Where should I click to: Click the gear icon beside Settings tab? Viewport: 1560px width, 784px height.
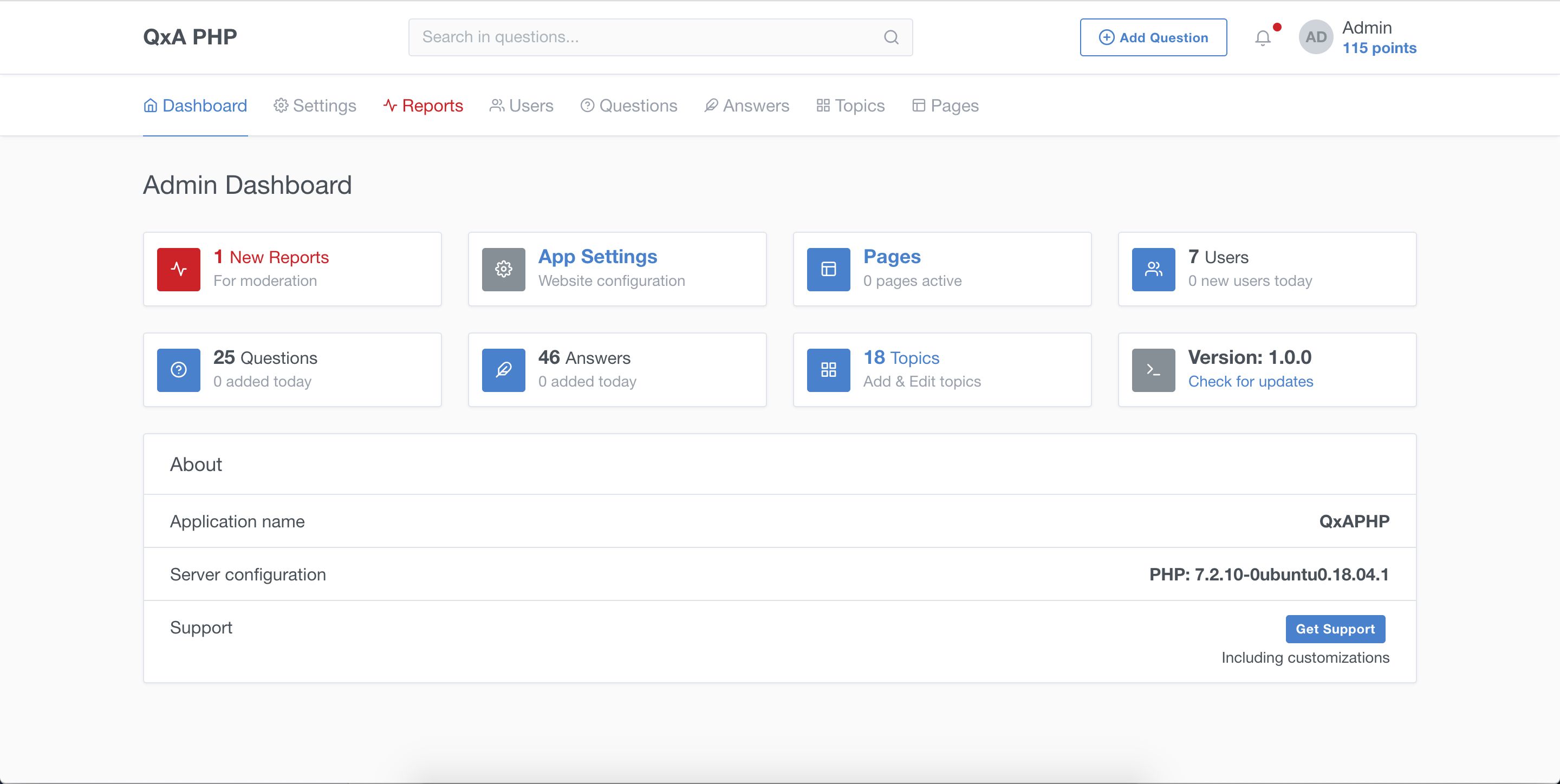pos(281,106)
